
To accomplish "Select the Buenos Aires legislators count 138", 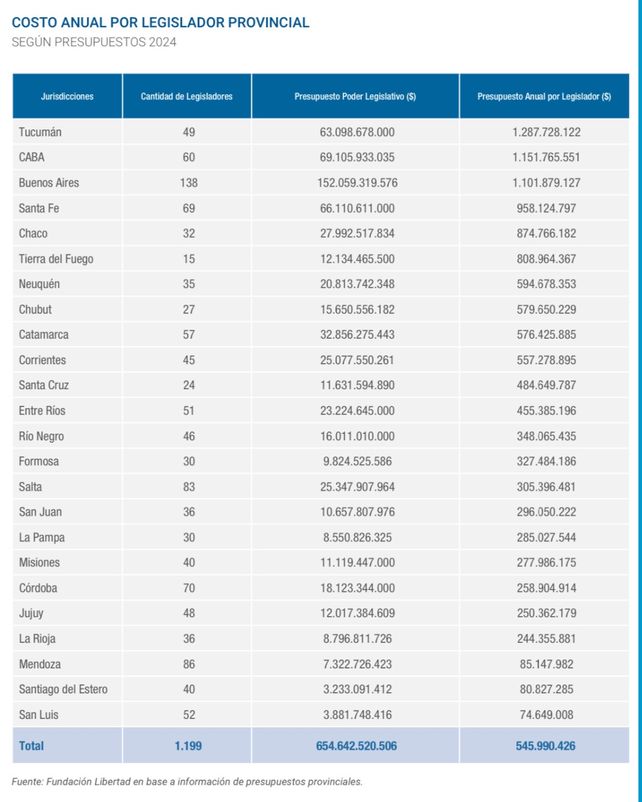I will (188, 183).
